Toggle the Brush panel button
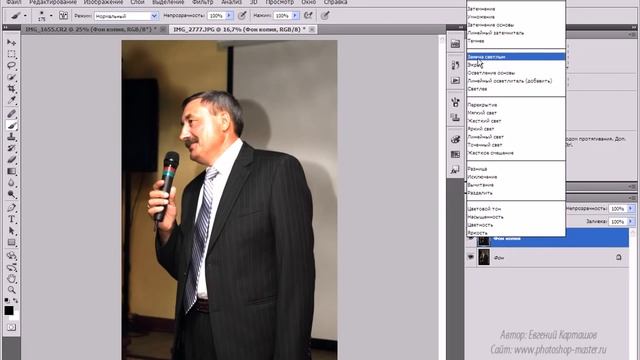The image size is (640, 360). pos(63,16)
